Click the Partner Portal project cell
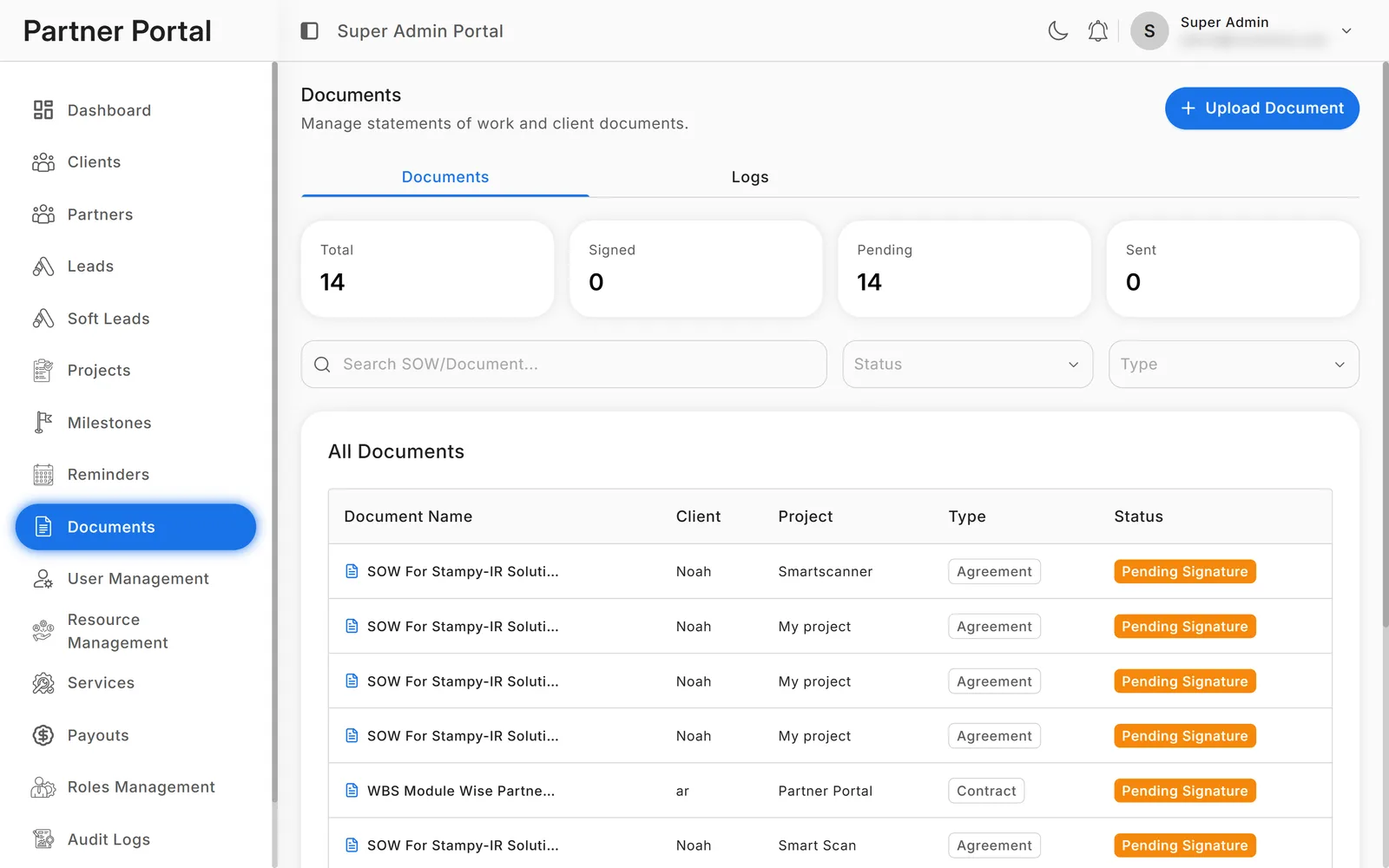The width and height of the screenshot is (1389, 868). pos(825,791)
